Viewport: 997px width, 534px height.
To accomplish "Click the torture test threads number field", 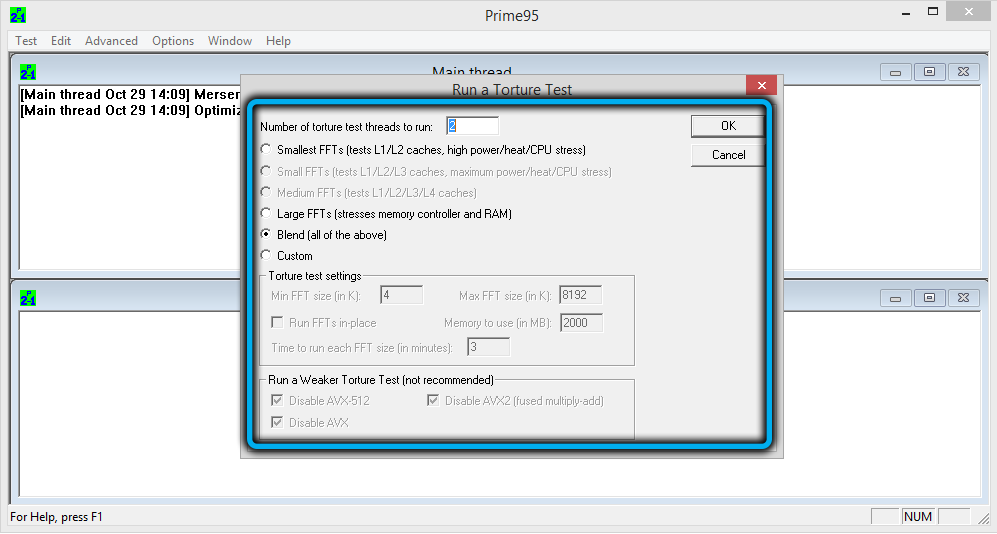I will coord(472,126).
